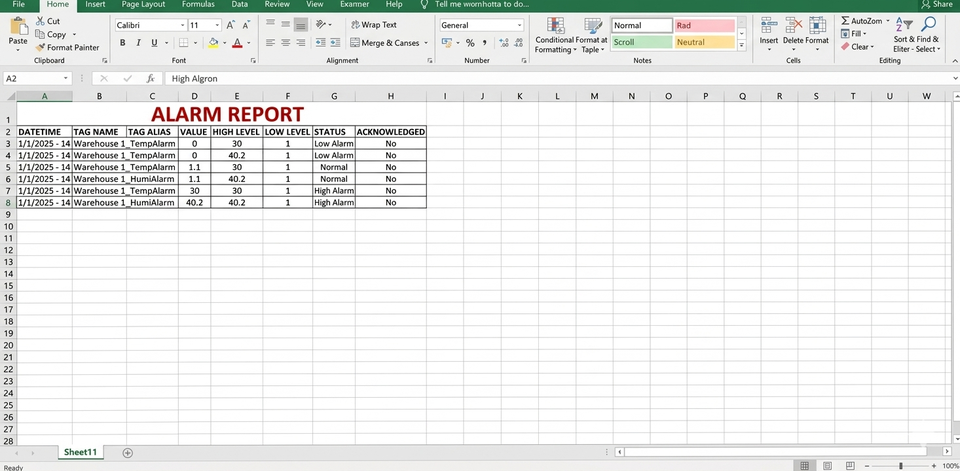Screen dimensions: 960x471
Task: Apply Comma Style
Action: coord(485,43)
